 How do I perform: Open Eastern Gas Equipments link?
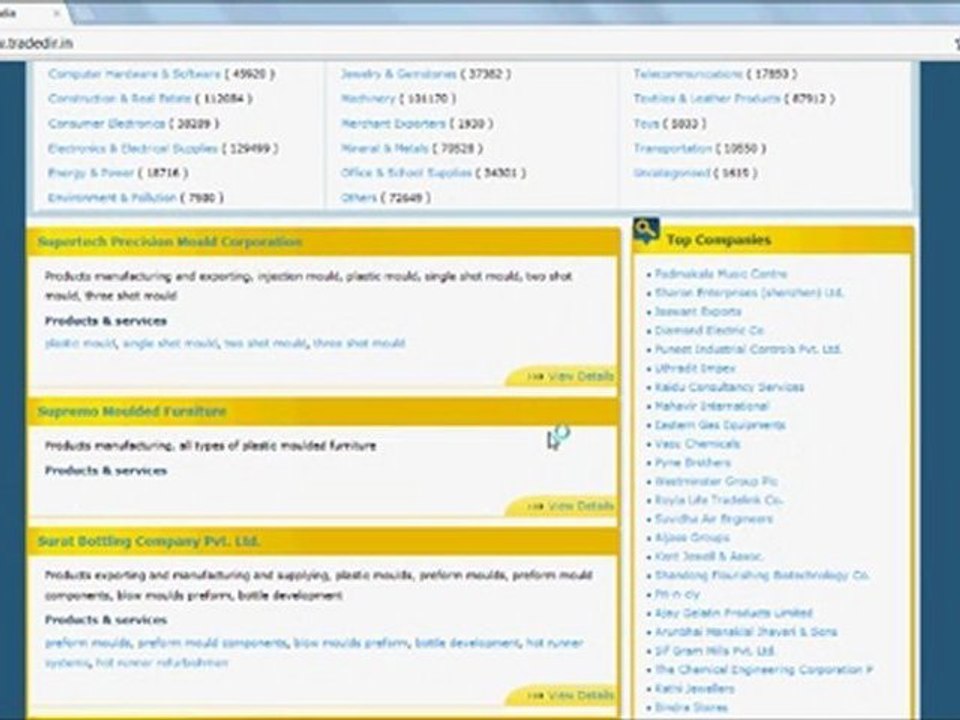point(720,426)
